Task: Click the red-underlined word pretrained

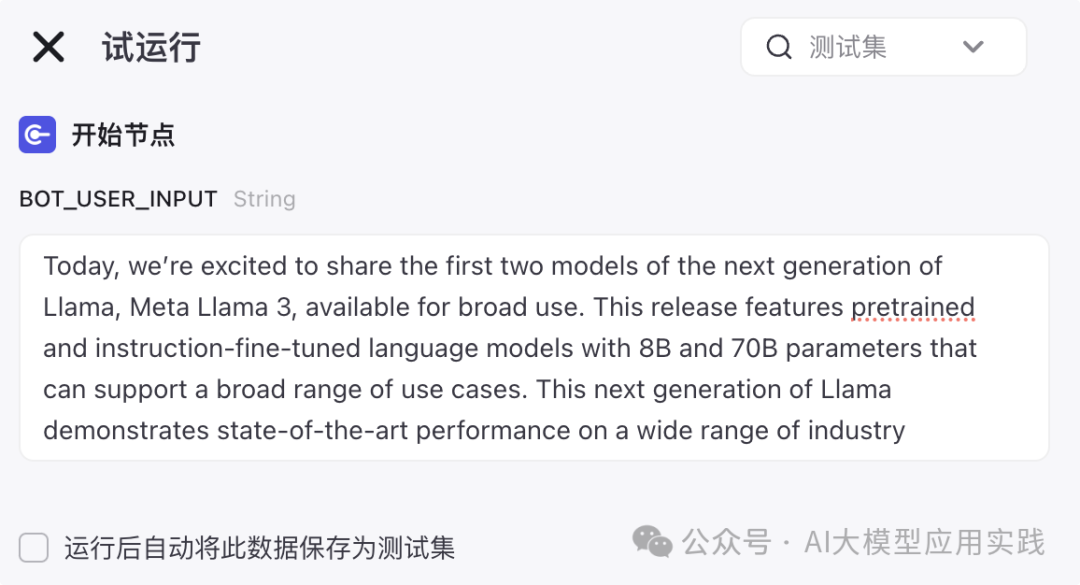Action: click(x=912, y=307)
